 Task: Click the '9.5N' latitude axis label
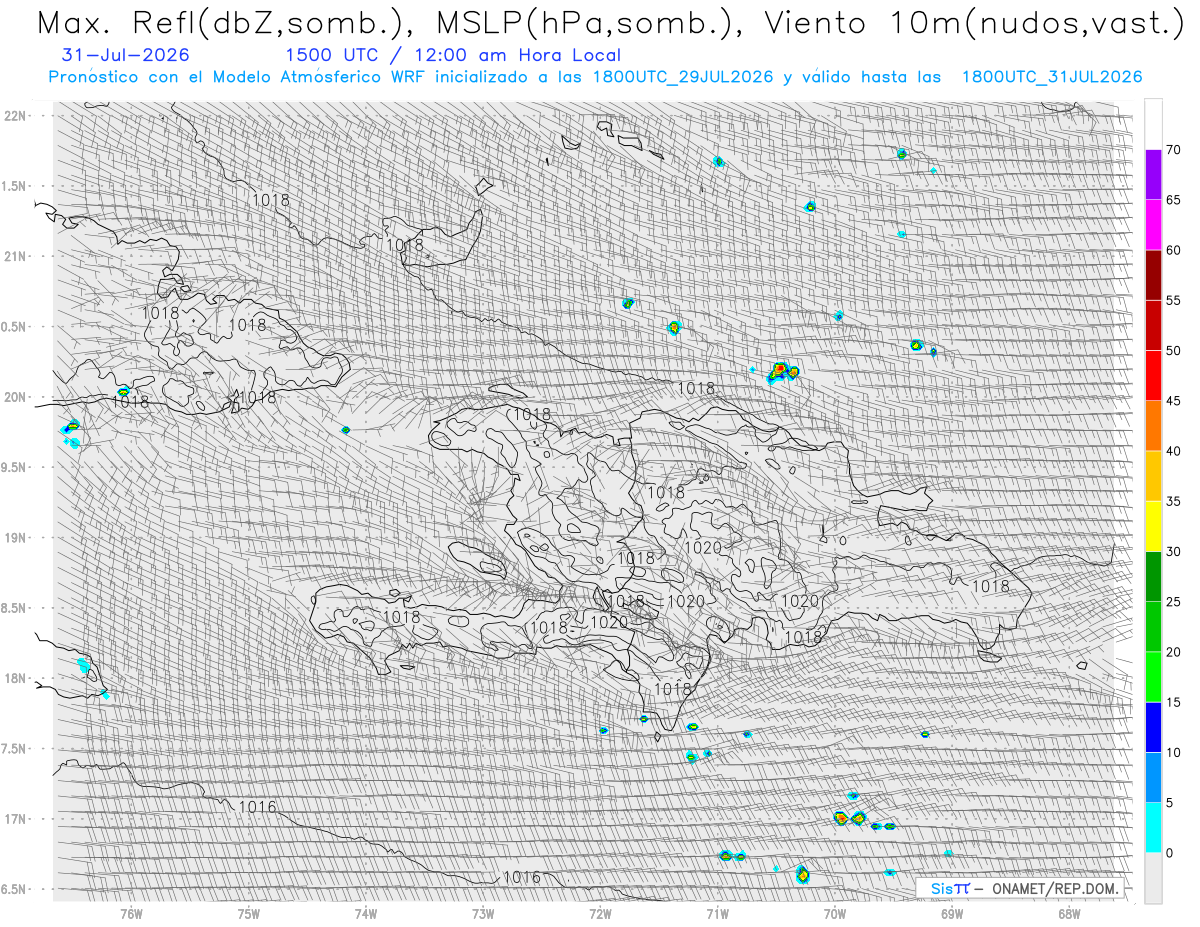click(15, 467)
